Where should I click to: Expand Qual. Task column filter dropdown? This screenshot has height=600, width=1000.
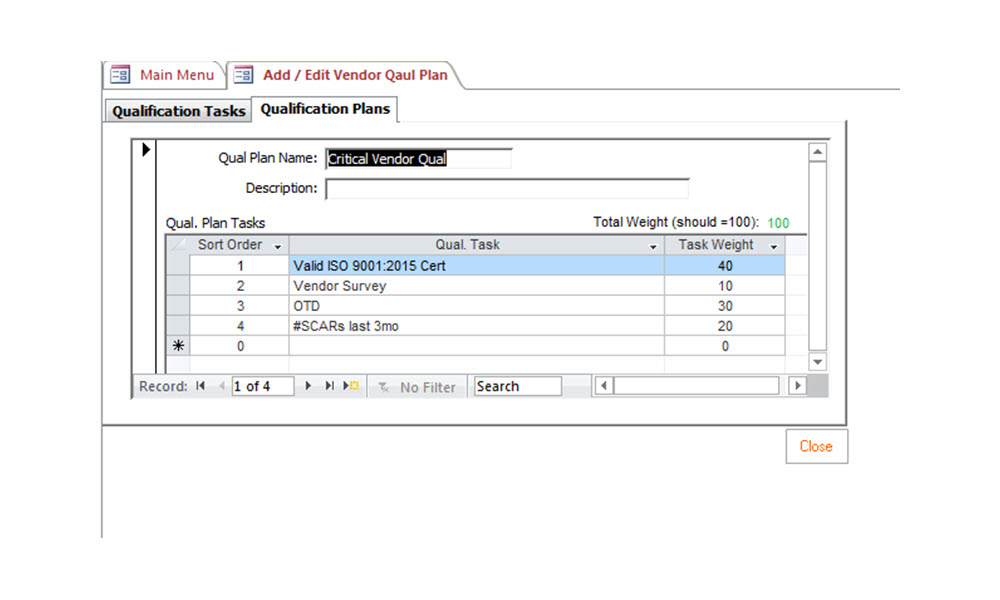click(x=654, y=246)
